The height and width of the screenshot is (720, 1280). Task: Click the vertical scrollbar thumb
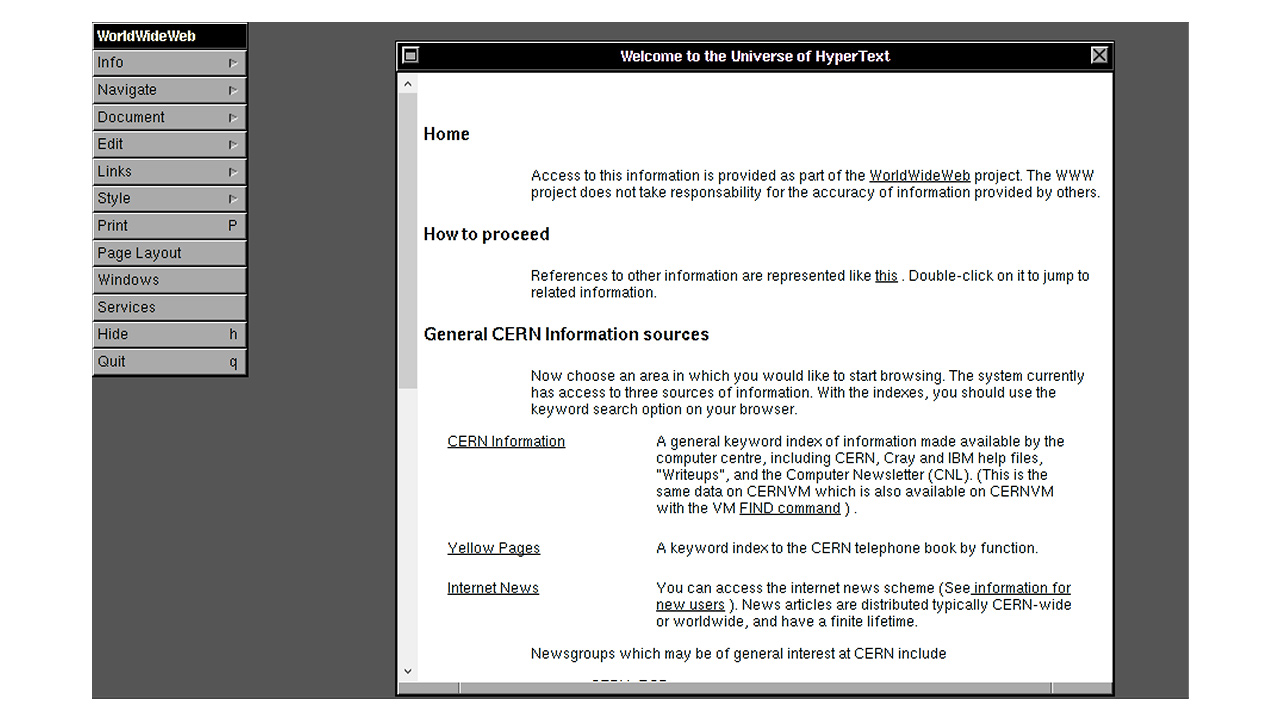point(408,240)
